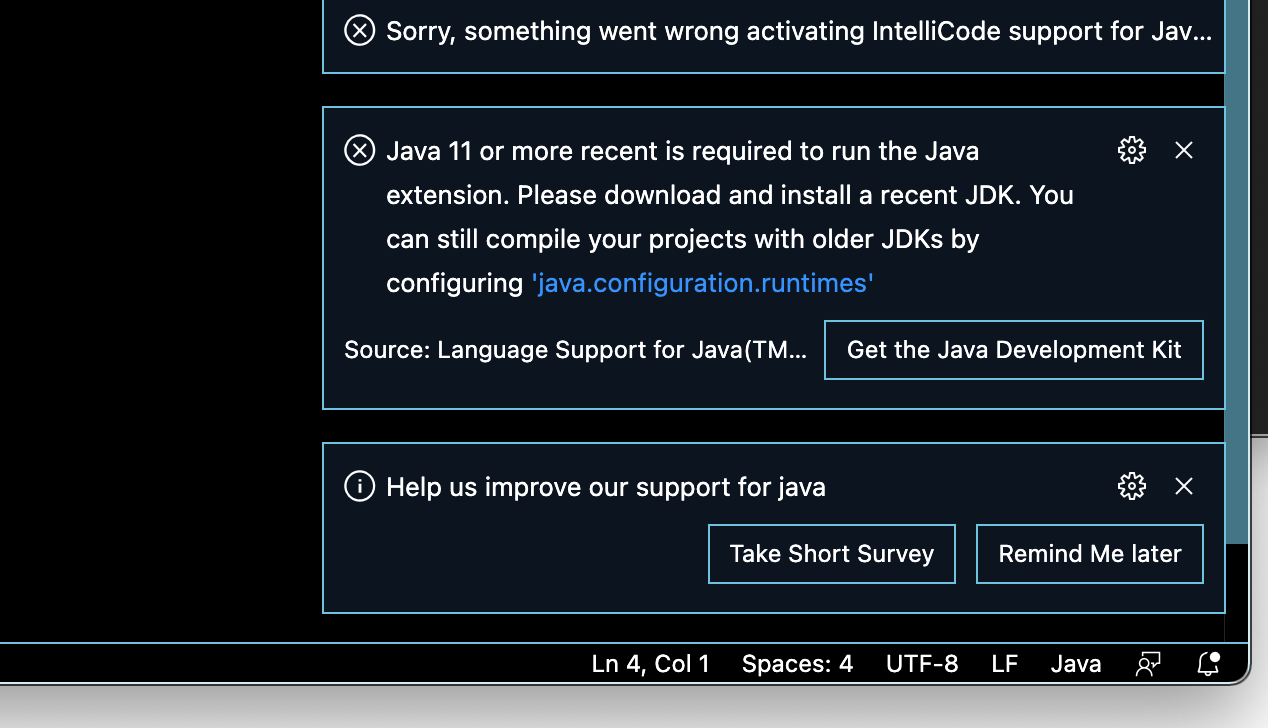Click the error icon on the IntelliCode notification

pos(359,31)
